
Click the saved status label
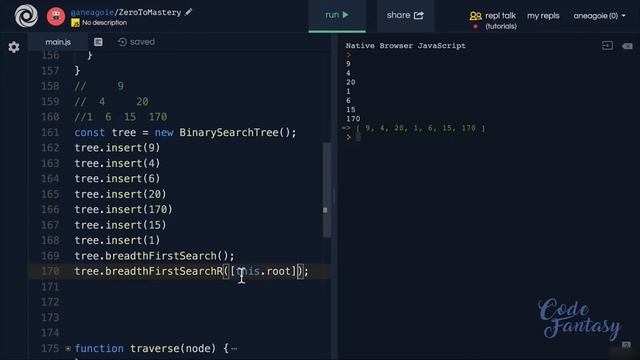click(x=142, y=42)
